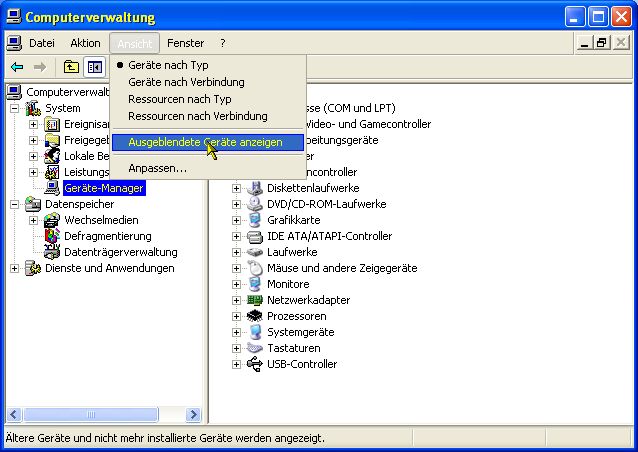Click the USB-Controller icon
This screenshot has height=452, width=638.
tap(255, 364)
